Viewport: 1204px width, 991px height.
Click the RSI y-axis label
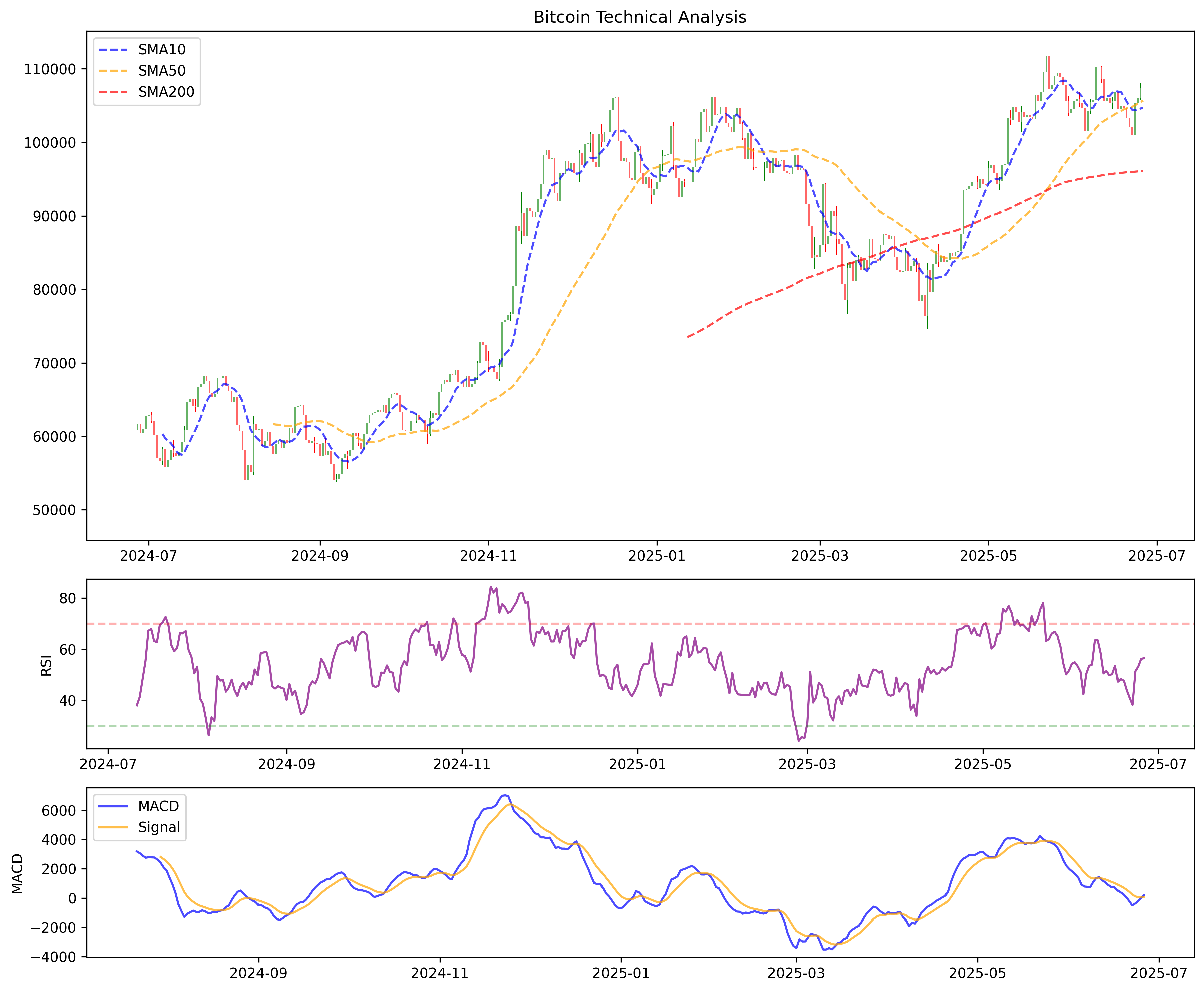point(46,665)
